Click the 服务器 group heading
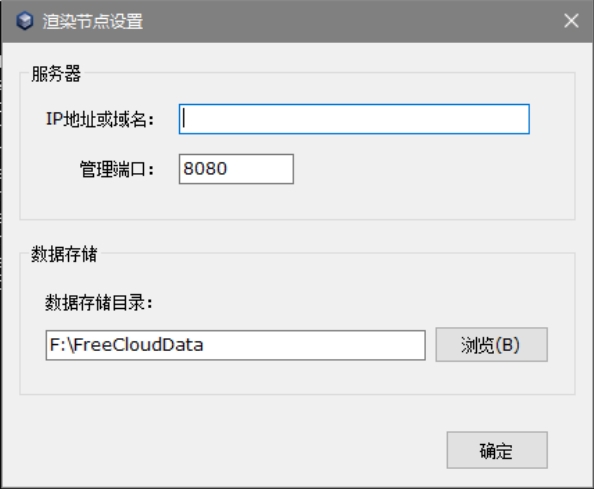Screen dimensions: 594x489 [56, 73]
